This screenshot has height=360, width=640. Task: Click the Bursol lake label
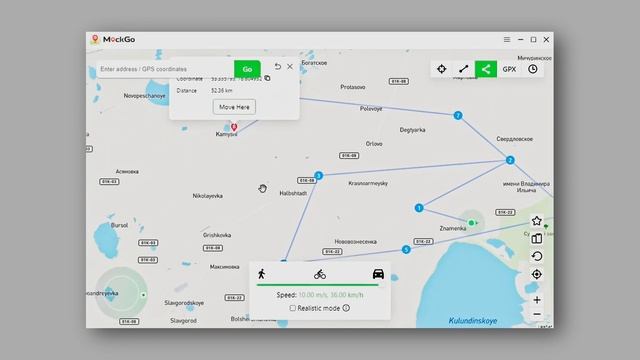click(x=119, y=225)
